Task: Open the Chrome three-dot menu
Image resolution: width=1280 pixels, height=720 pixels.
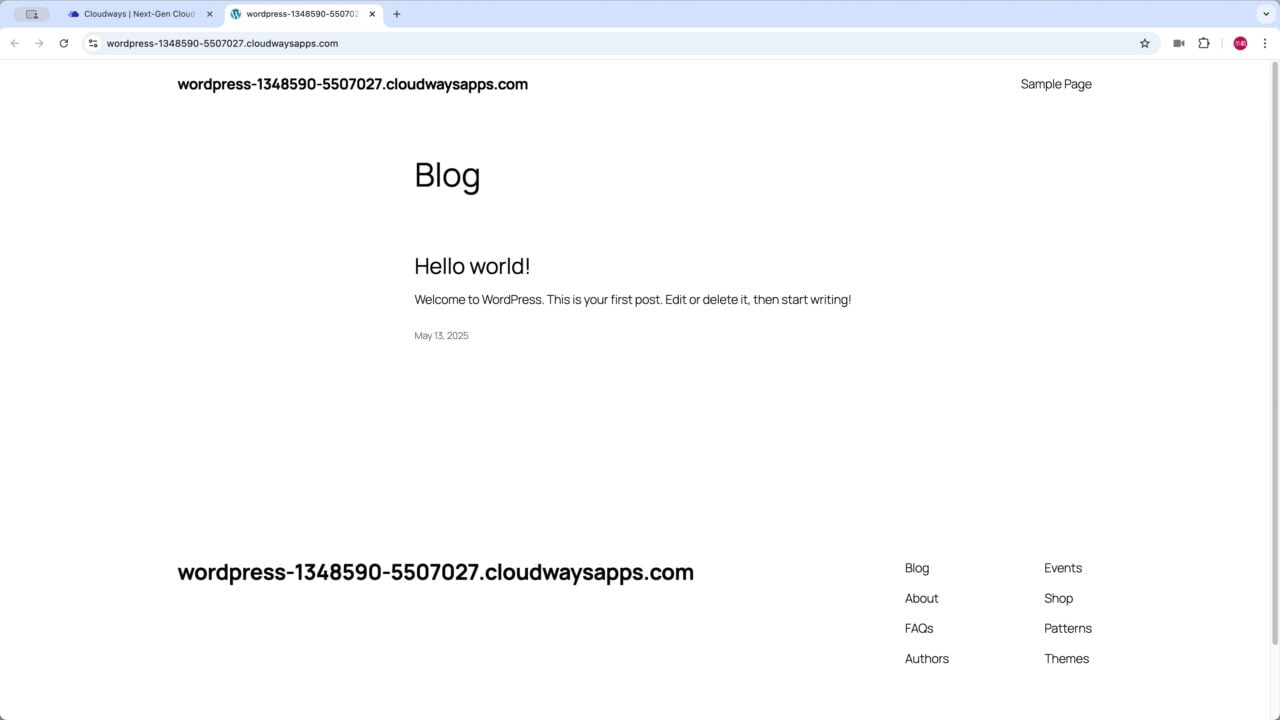Action: (1265, 43)
